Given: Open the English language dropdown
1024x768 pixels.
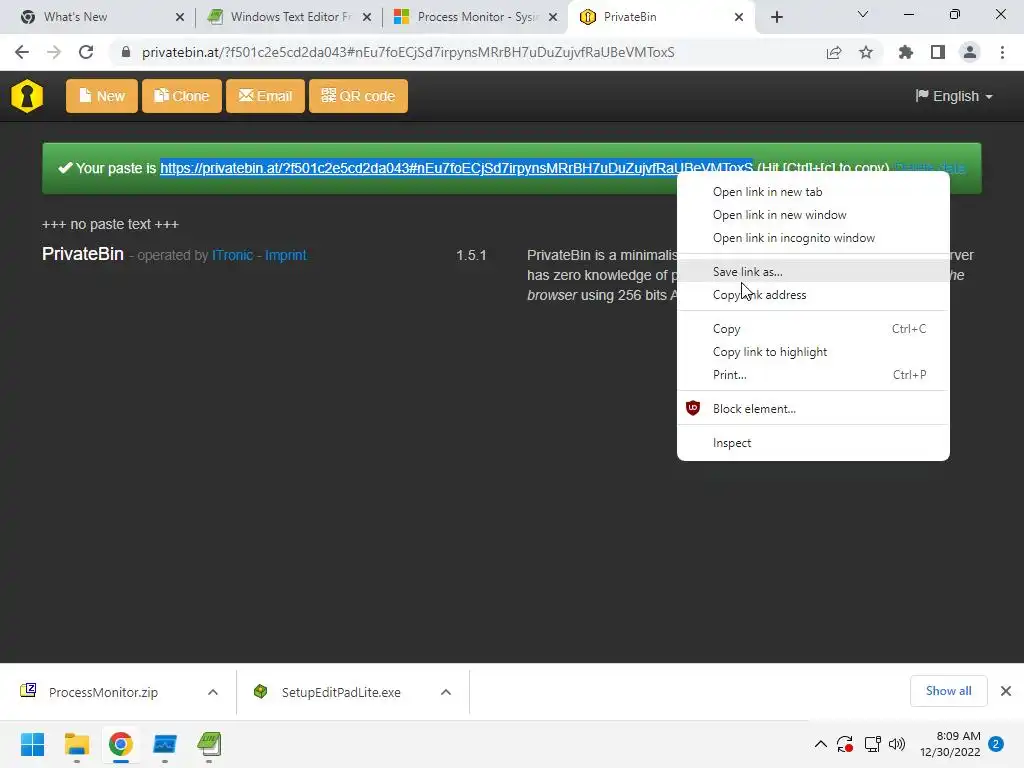Looking at the screenshot, I should pyautogui.click(x=954, y=96).
